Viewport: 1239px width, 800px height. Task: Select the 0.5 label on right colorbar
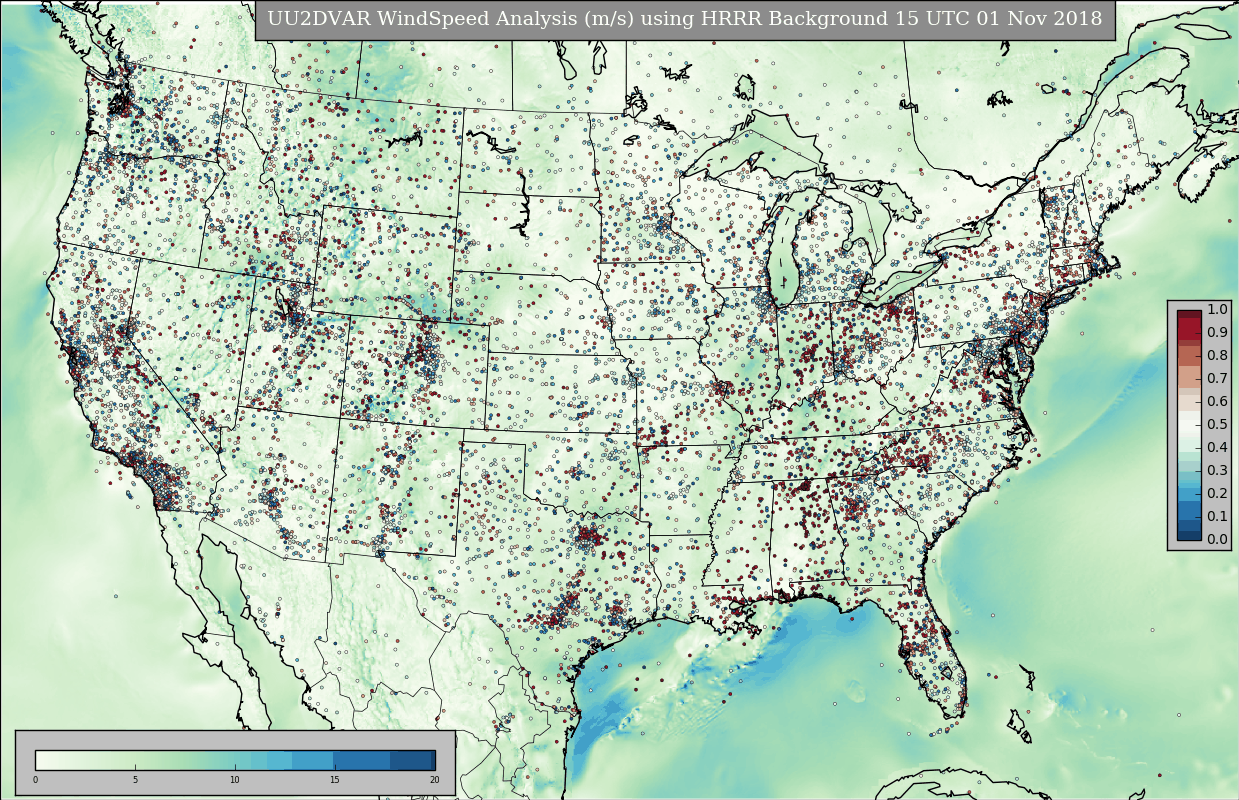[1217, 424]
